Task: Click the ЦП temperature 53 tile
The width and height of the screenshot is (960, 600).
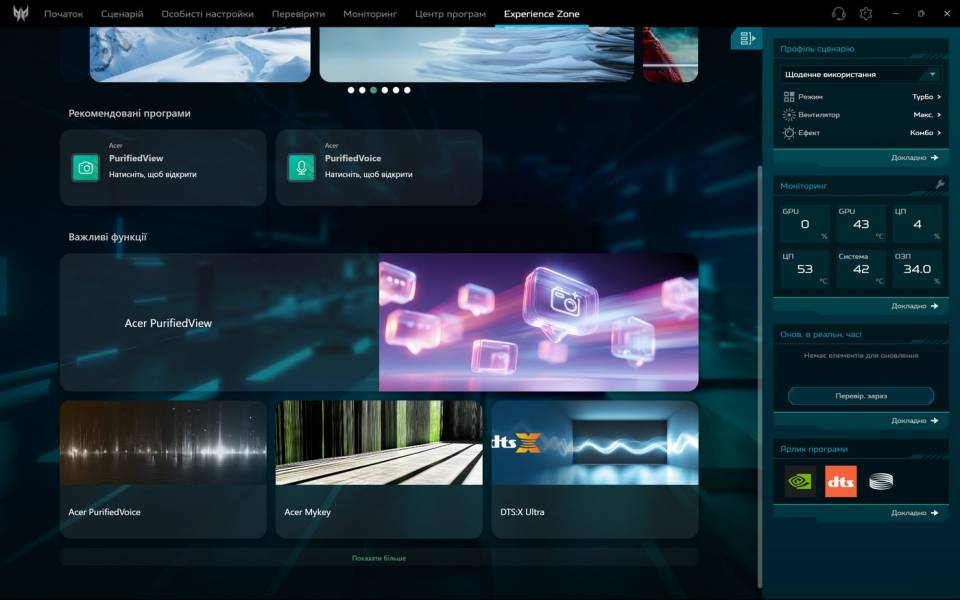Action: [x=804, y=269]
